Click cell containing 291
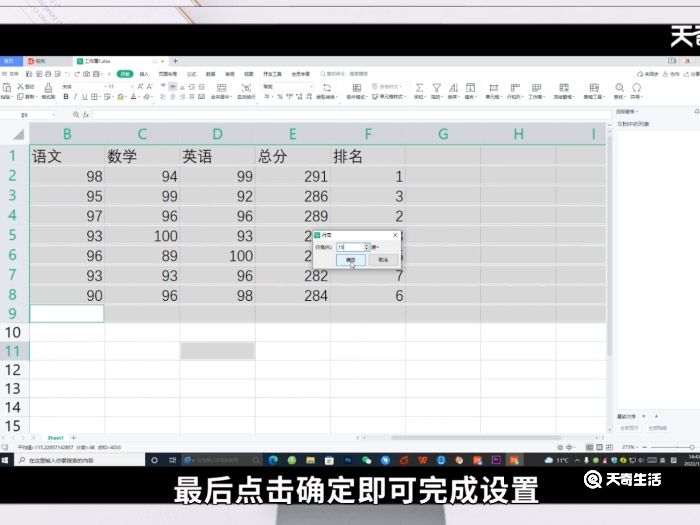Screen dimensions: 700x525 292,176
